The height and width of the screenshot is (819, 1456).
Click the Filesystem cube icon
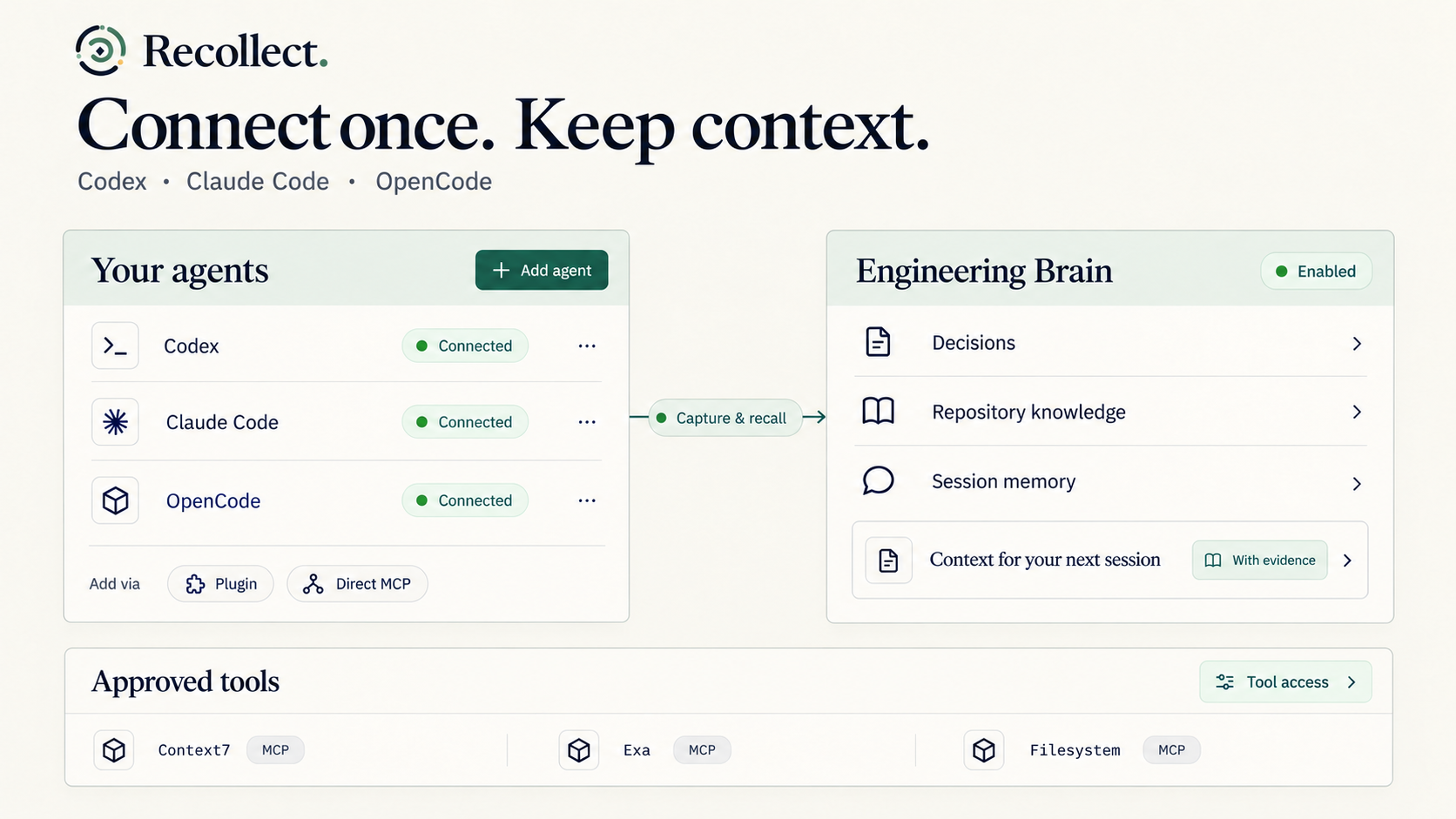click(984, 750)
